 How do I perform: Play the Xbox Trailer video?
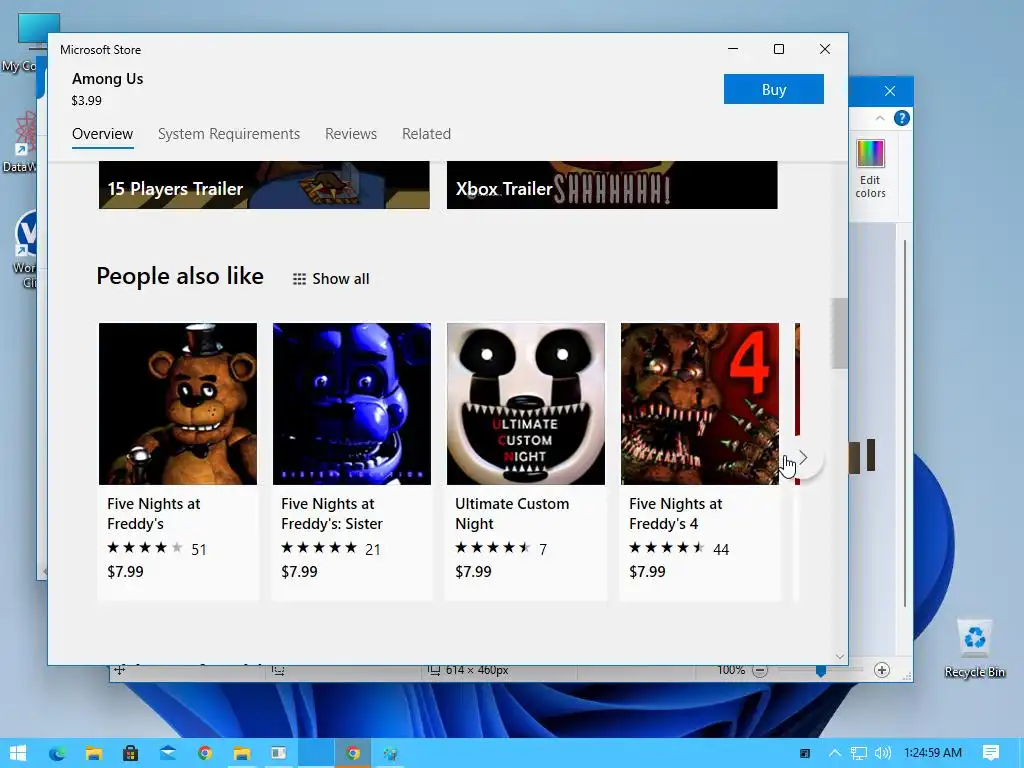612,185
